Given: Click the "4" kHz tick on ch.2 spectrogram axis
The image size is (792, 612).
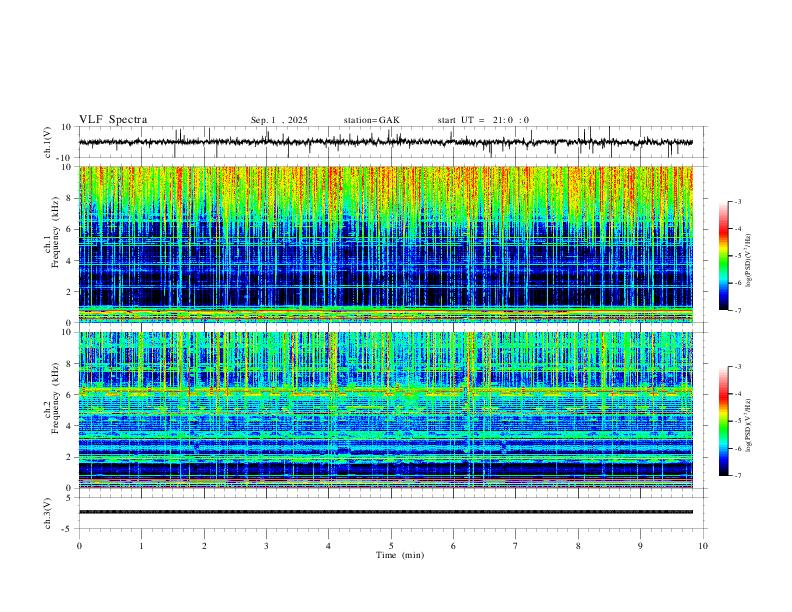Looking at the screenshot, I should coord(70,426).
